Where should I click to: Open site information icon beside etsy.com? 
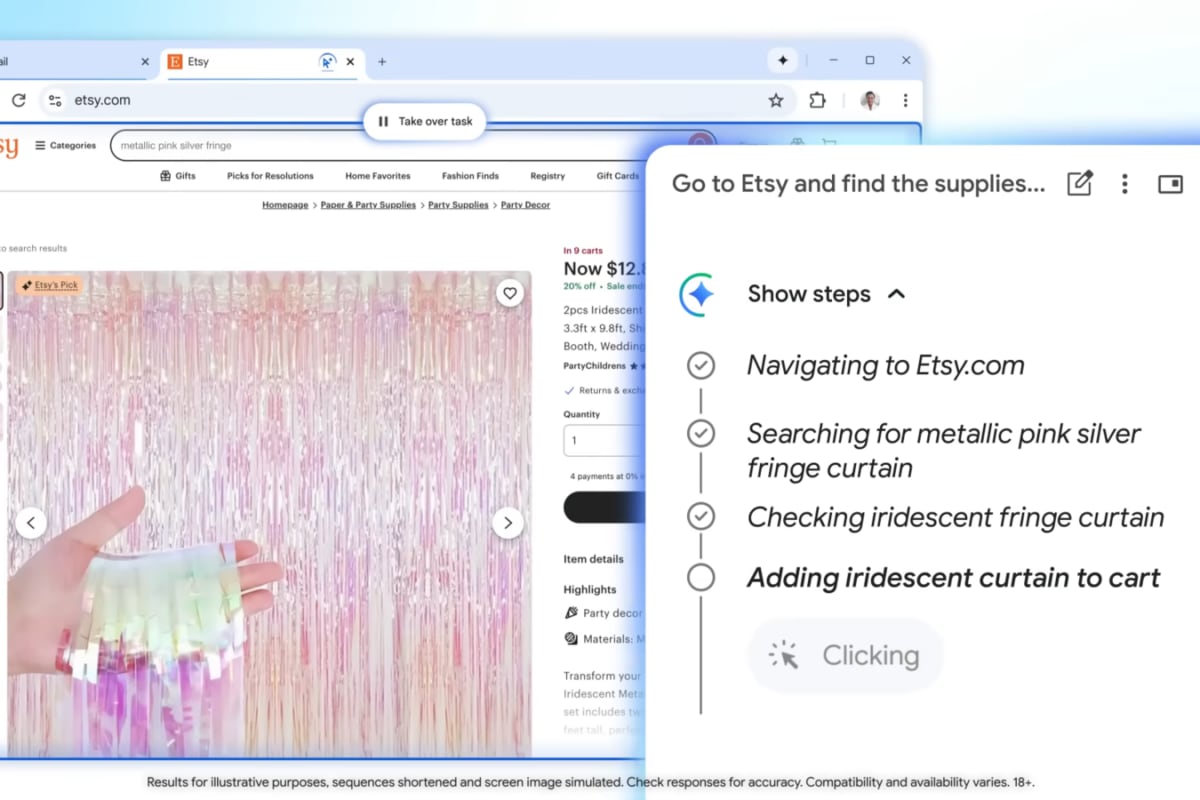click(x=55, y=100)
